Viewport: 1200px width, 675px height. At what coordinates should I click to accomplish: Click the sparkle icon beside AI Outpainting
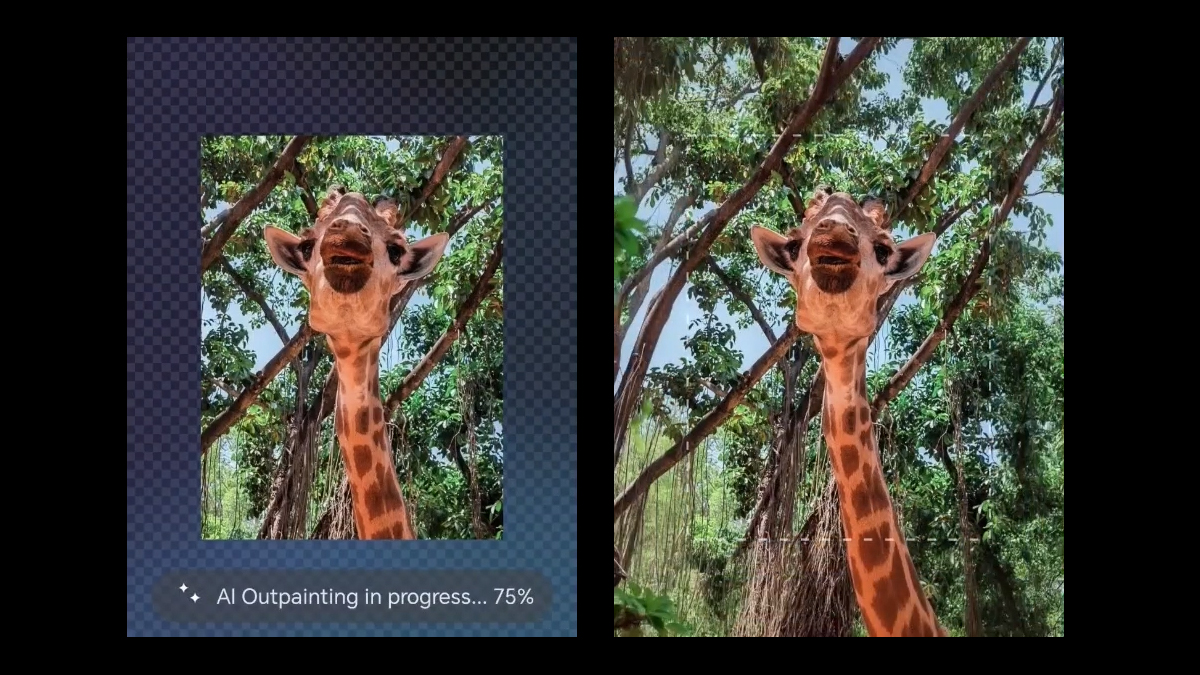pos(189,593)
